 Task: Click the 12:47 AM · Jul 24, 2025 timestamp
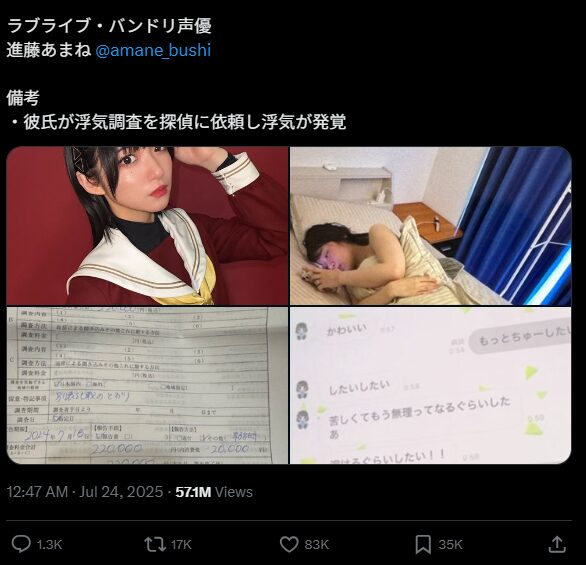tap(85, 492)
